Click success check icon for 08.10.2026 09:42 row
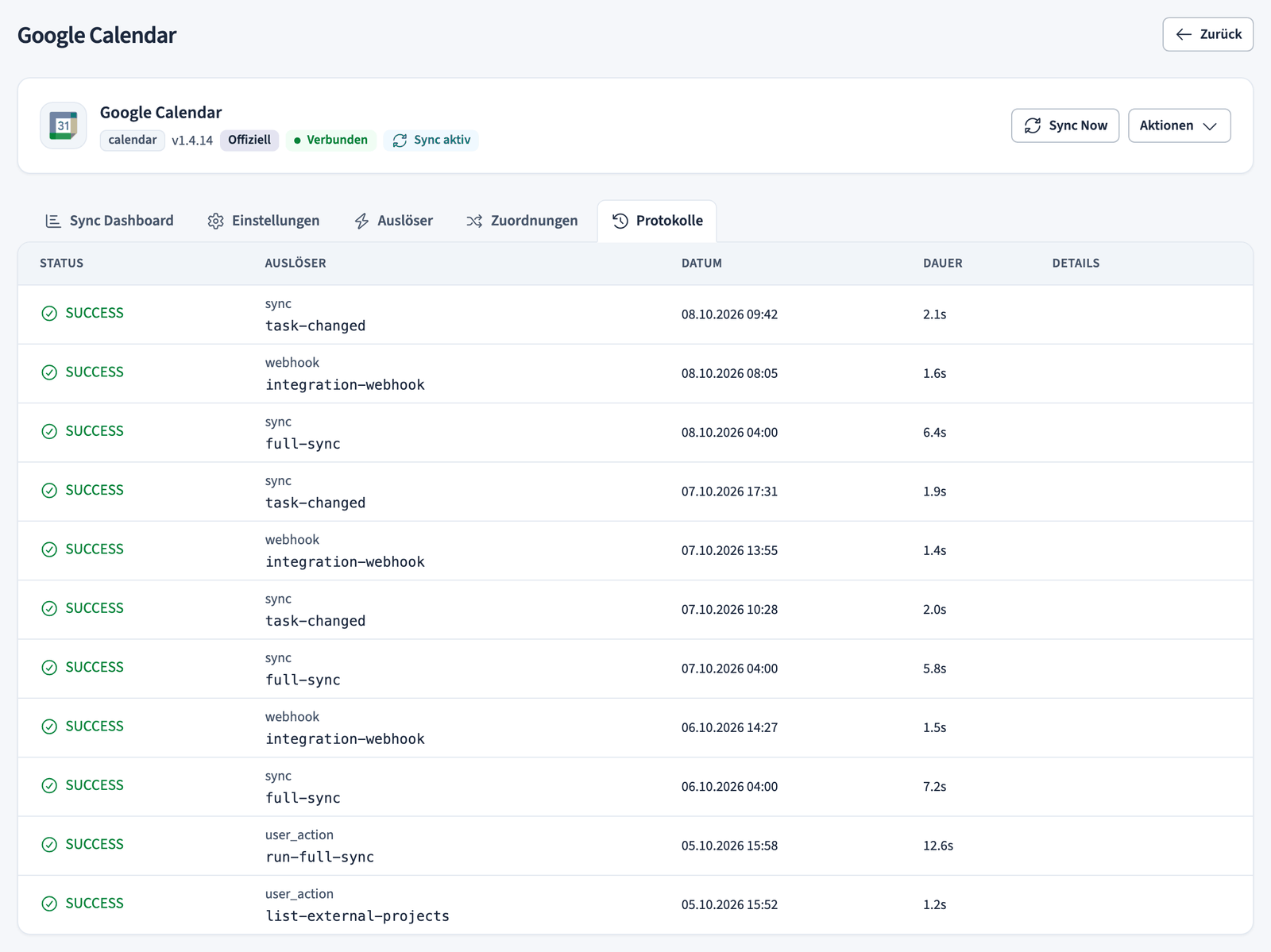The image size is (1271, 952). 49,314
